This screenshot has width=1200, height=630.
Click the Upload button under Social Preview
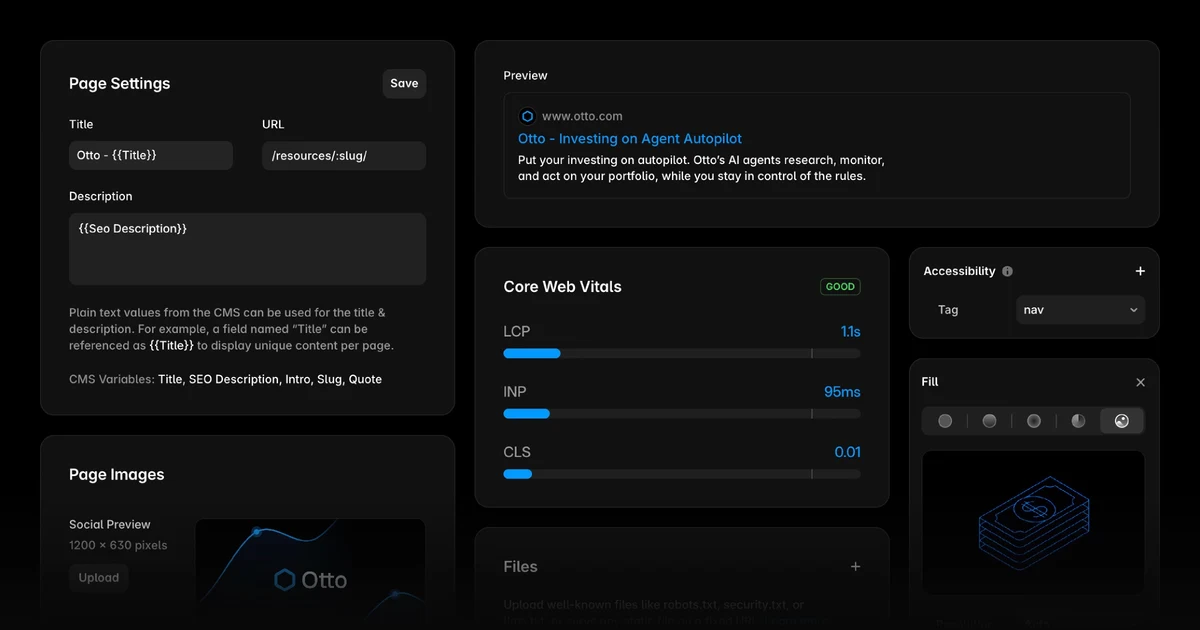(x=99, y=577)
